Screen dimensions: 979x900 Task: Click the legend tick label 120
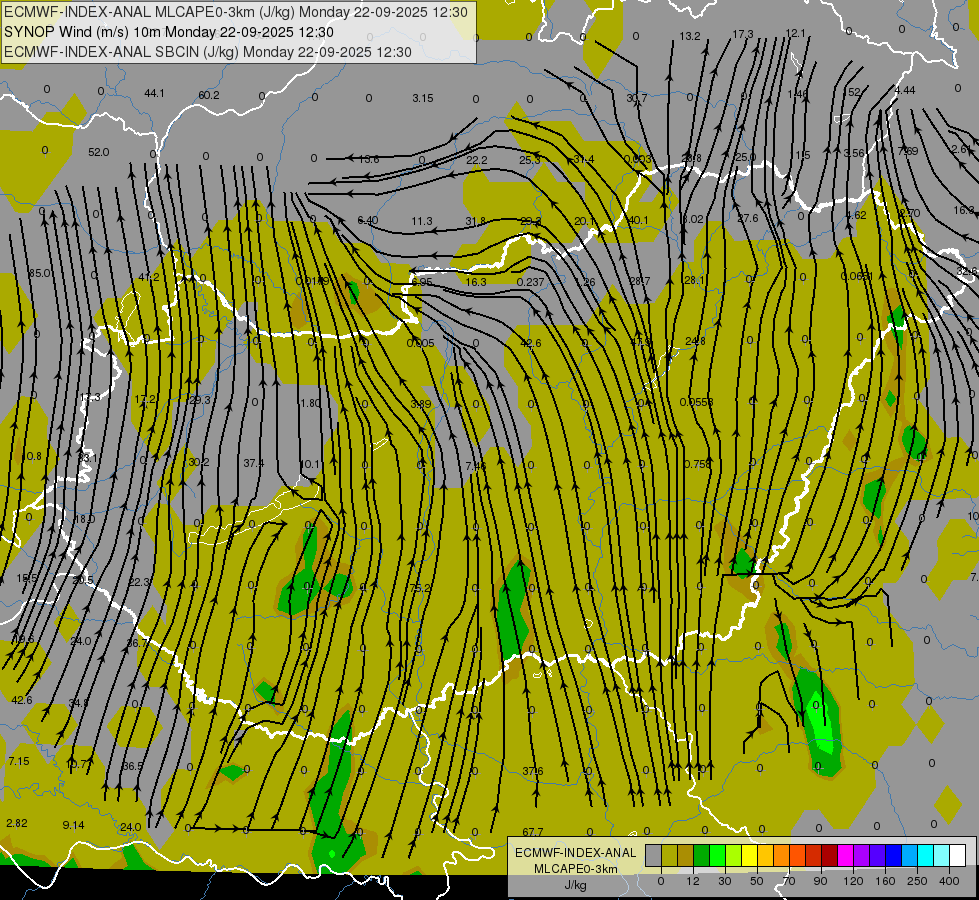[853, 881]
